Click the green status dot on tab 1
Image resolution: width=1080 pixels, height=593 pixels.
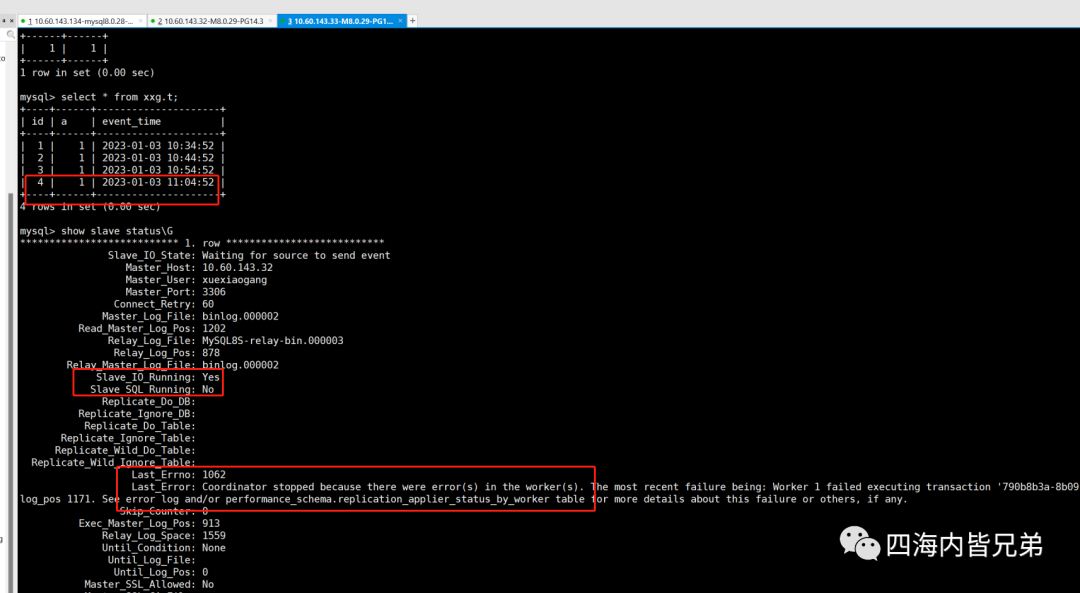click(x=23, y=21)
